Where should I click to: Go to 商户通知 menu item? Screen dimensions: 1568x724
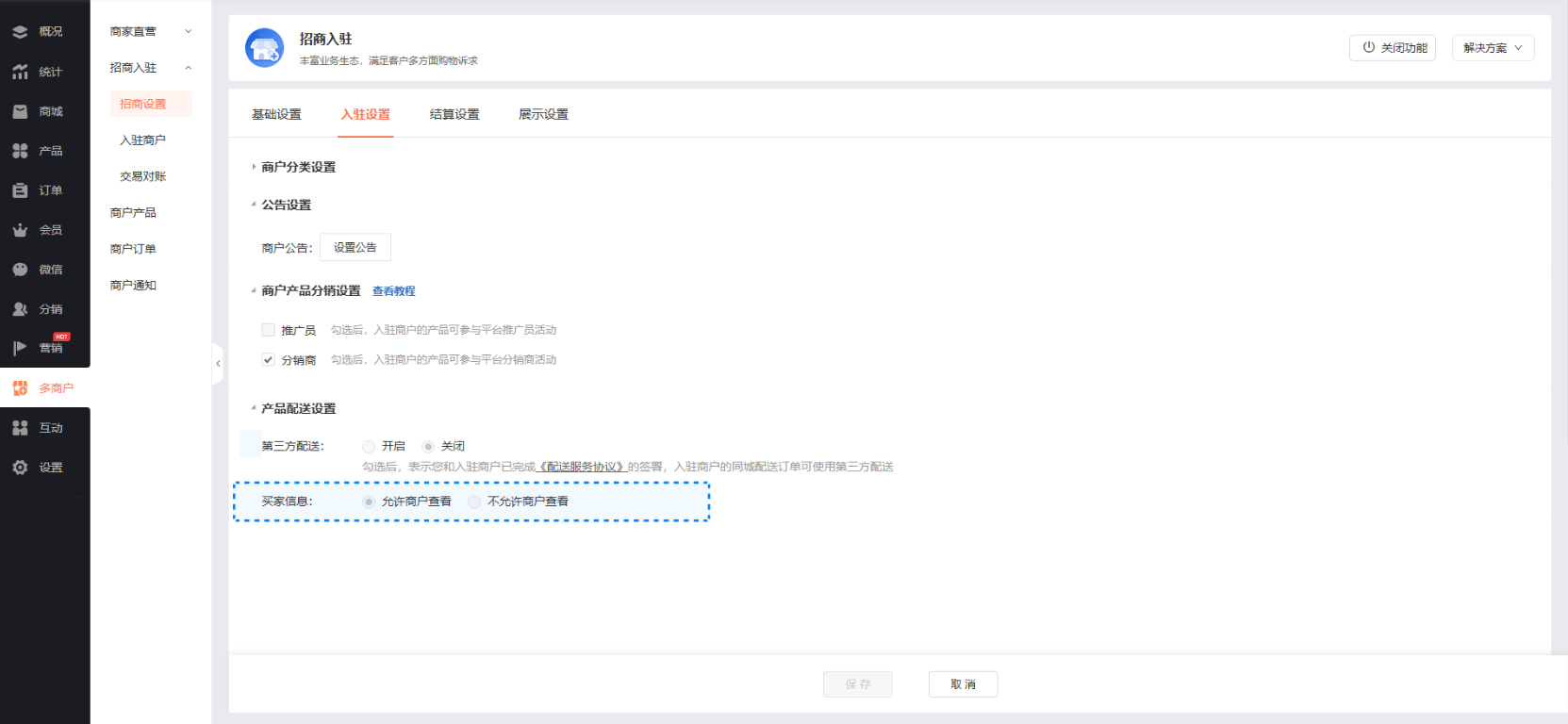133,286
